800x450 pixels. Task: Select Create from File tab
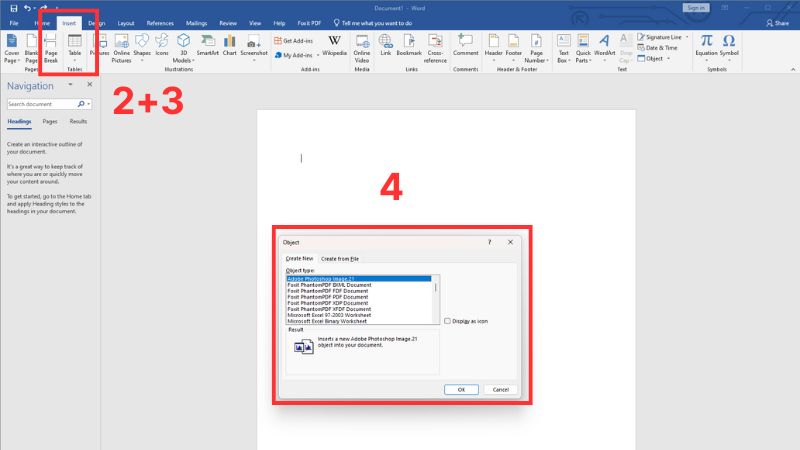tap(340, 259)
